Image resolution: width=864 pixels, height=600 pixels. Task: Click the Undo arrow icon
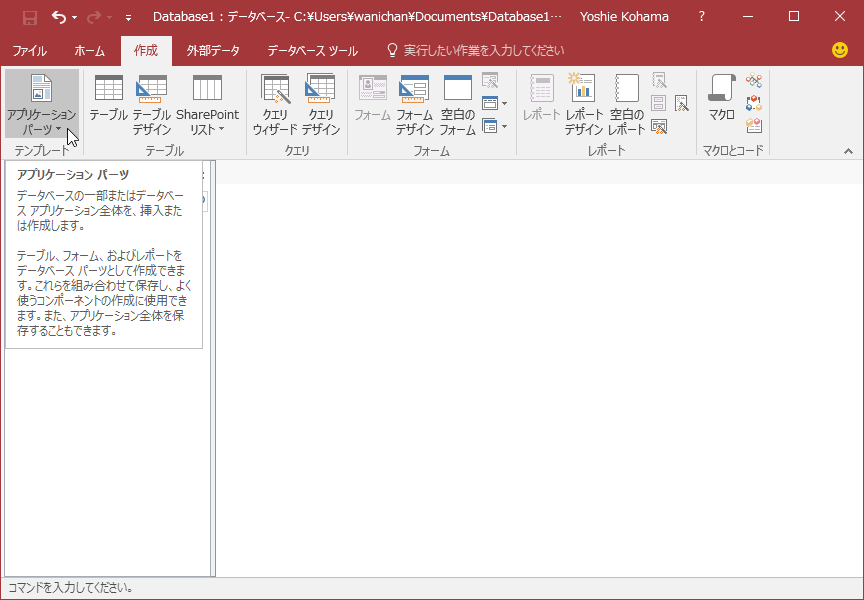[x=59, y=17]
